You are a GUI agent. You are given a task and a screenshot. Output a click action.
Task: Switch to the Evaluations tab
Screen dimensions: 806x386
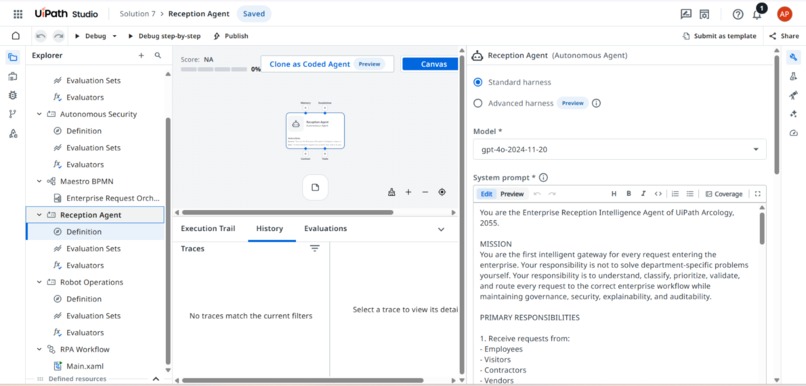tap(325, 229)
